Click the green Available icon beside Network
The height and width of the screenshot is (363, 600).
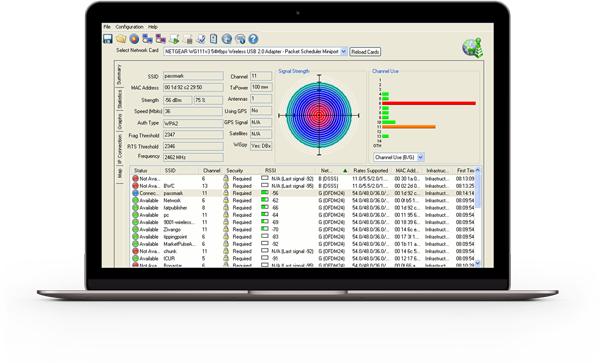[135, 200]
